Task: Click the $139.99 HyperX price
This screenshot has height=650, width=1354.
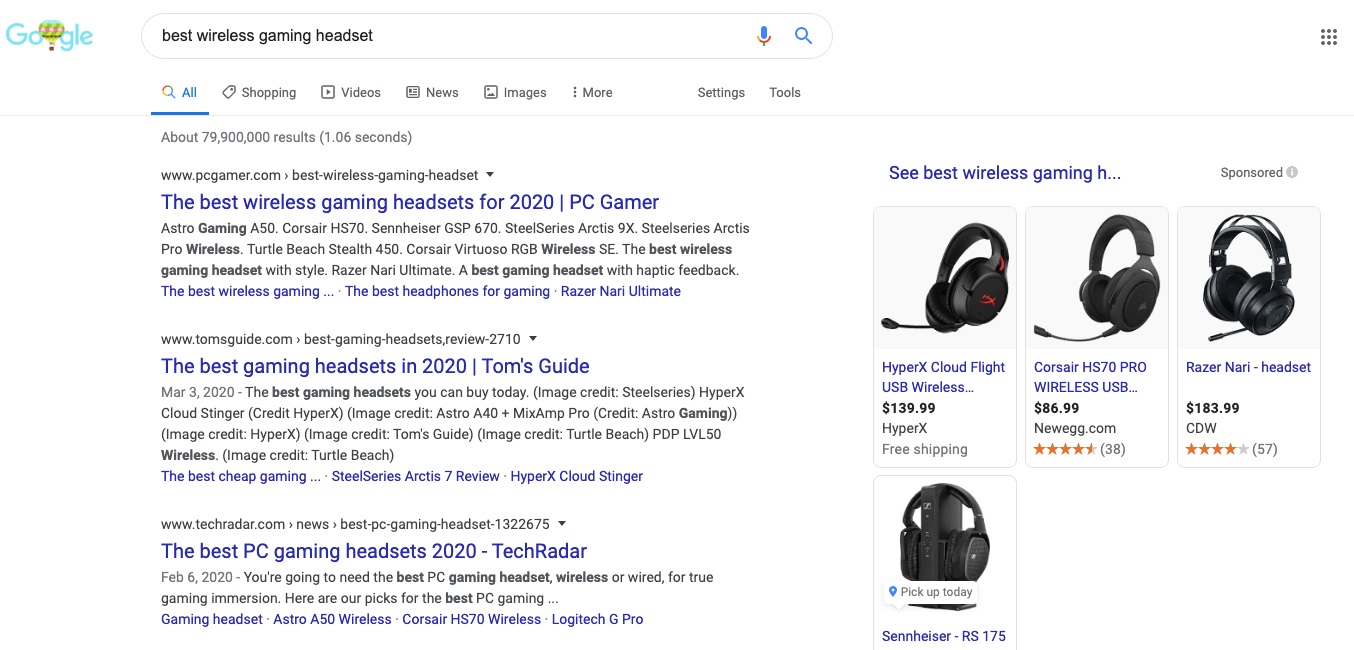Action: [x=909, y=408]
